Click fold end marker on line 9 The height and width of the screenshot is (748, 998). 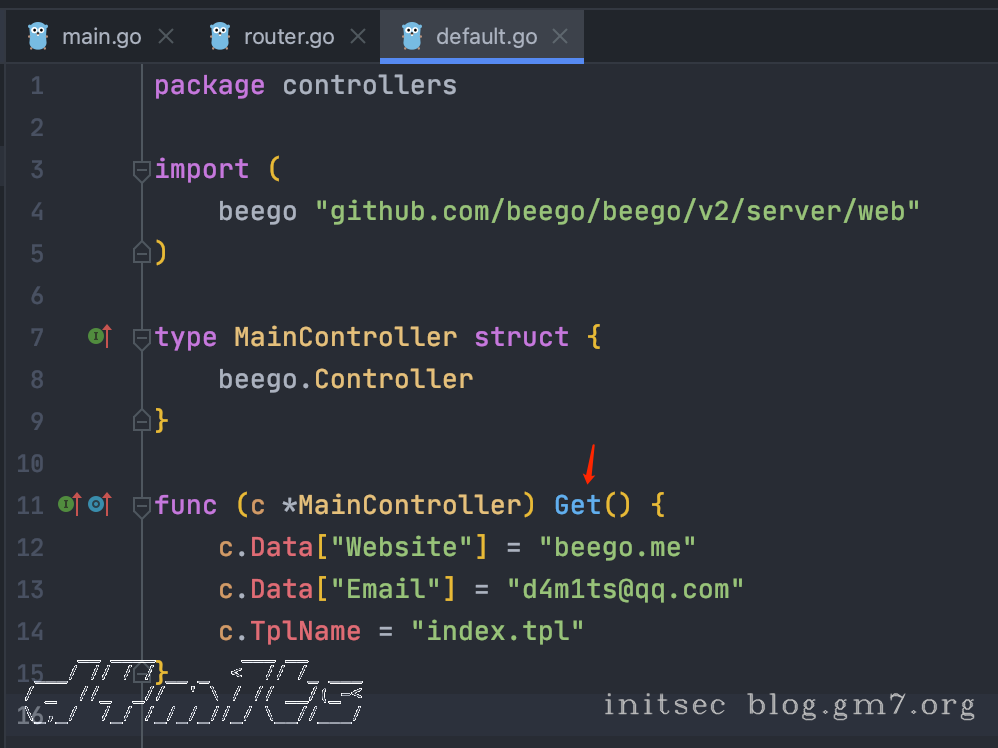pos(142,421)
